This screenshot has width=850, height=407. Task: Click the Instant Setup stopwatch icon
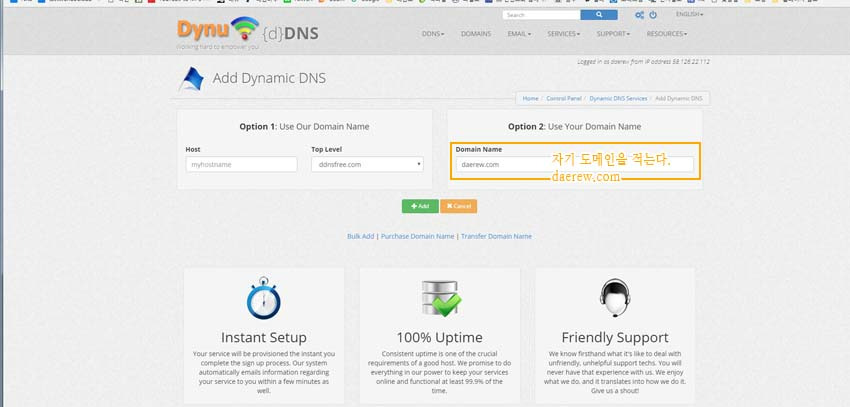264,299
